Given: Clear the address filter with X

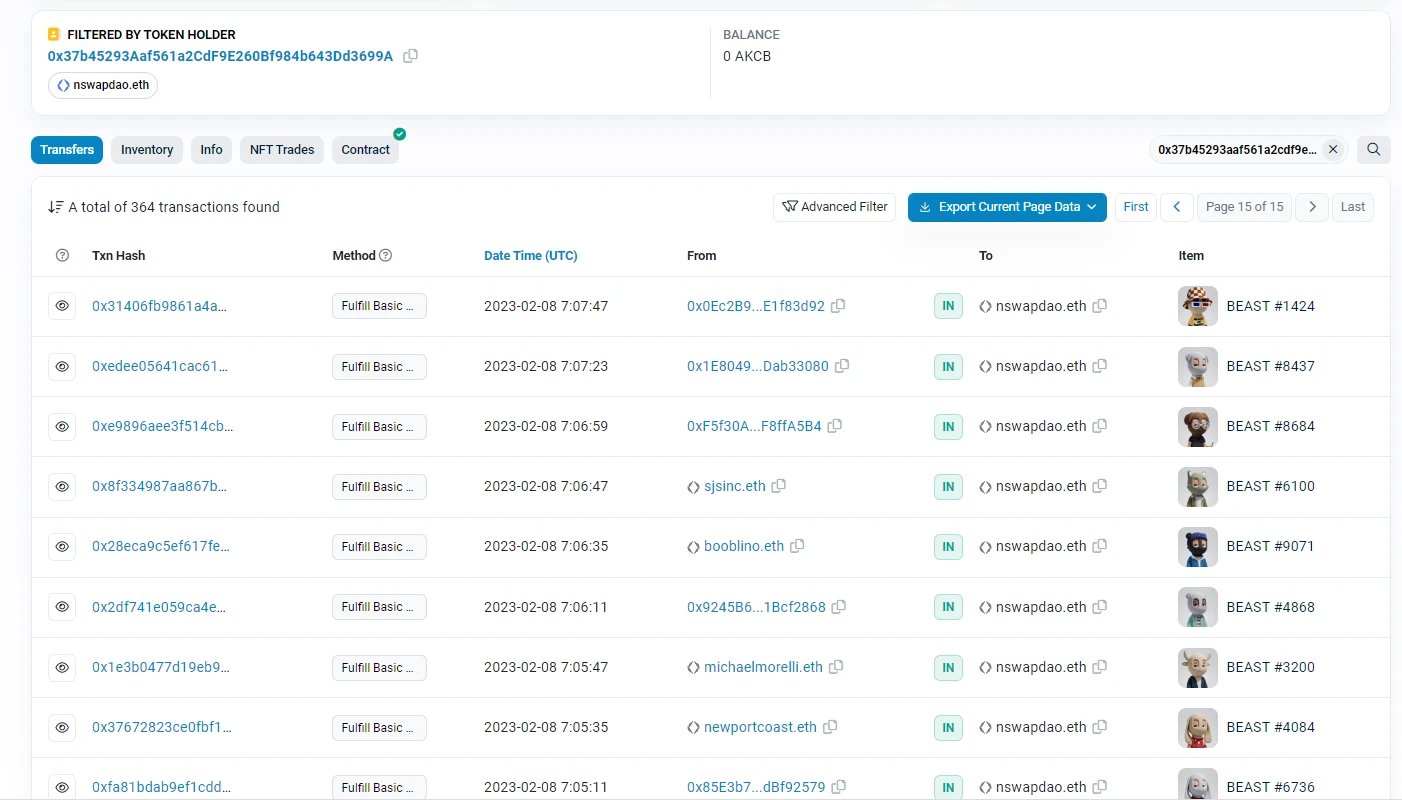Looking at the screenshot, I should click(x=1332, y=150).
